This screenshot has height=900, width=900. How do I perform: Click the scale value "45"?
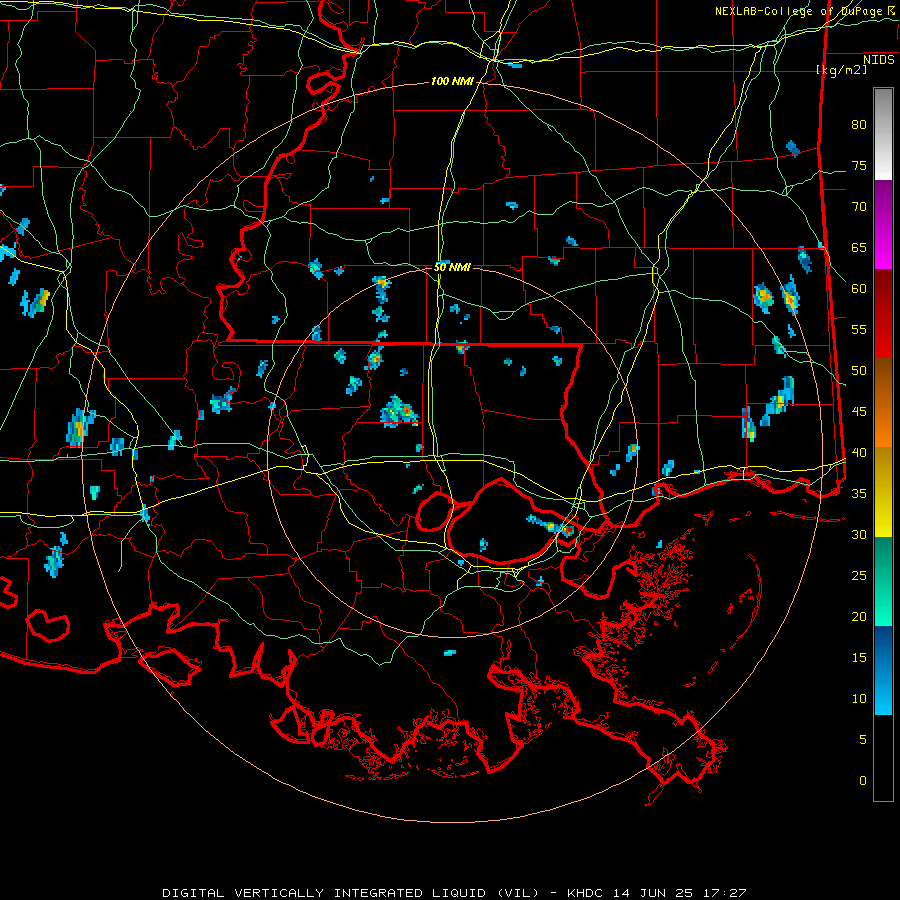tap(859, 412)
